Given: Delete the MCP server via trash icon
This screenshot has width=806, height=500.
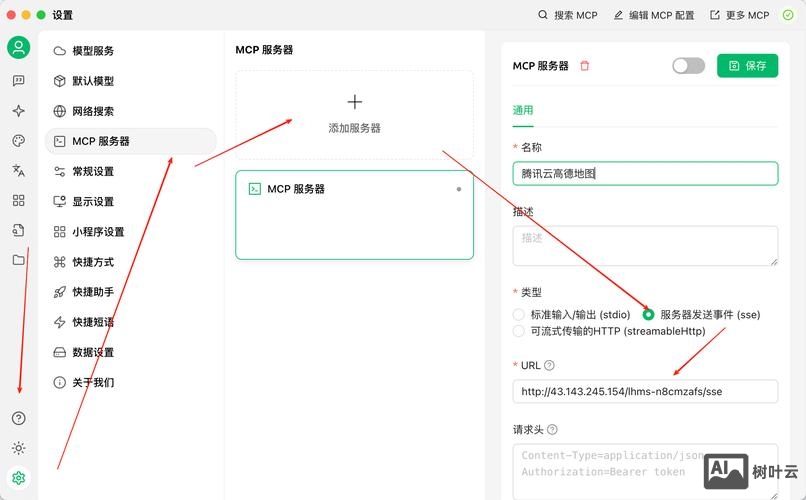Looking at the screenshot, I should point(584,66).
